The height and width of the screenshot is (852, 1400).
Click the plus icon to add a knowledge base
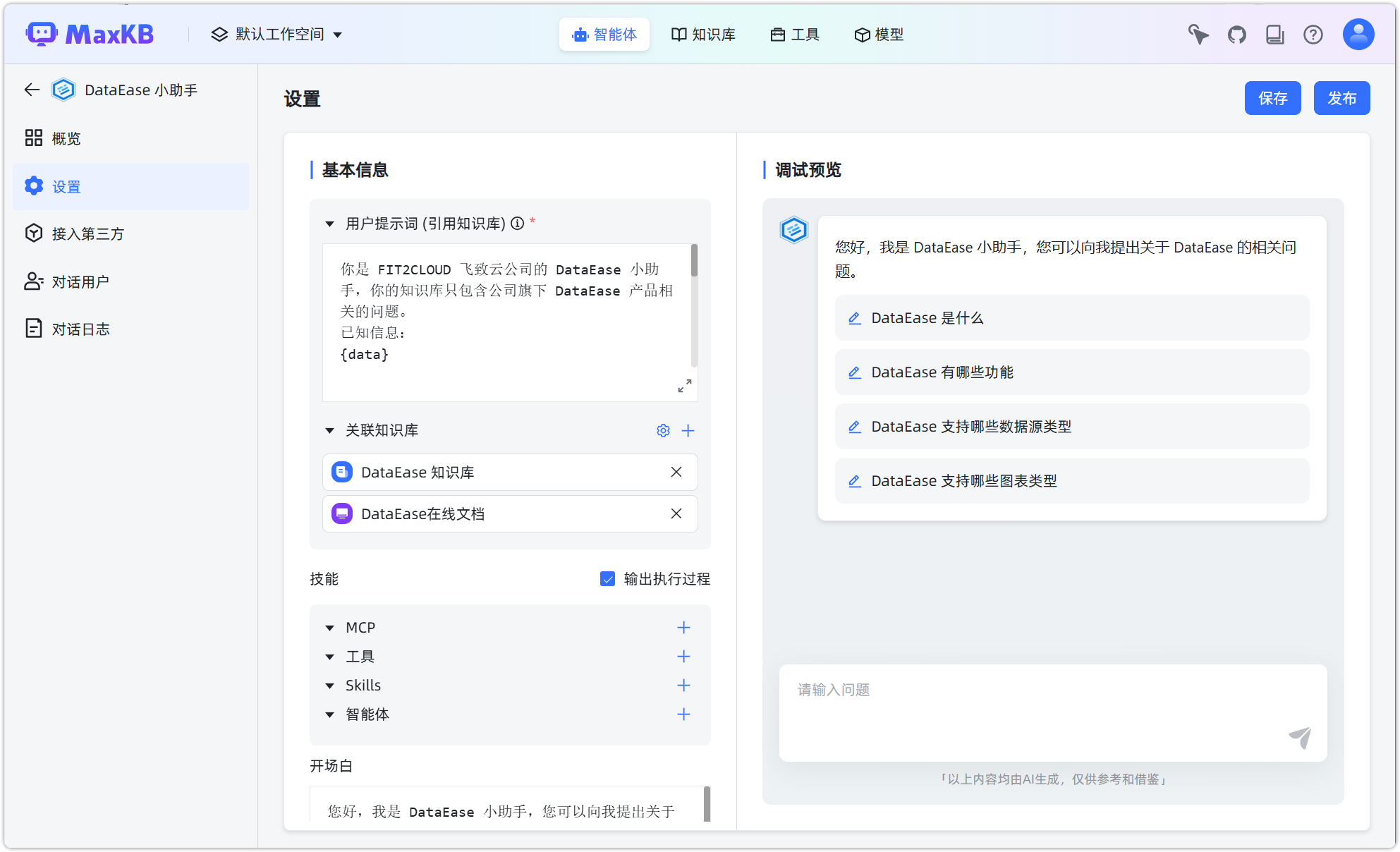click(688, 430)
